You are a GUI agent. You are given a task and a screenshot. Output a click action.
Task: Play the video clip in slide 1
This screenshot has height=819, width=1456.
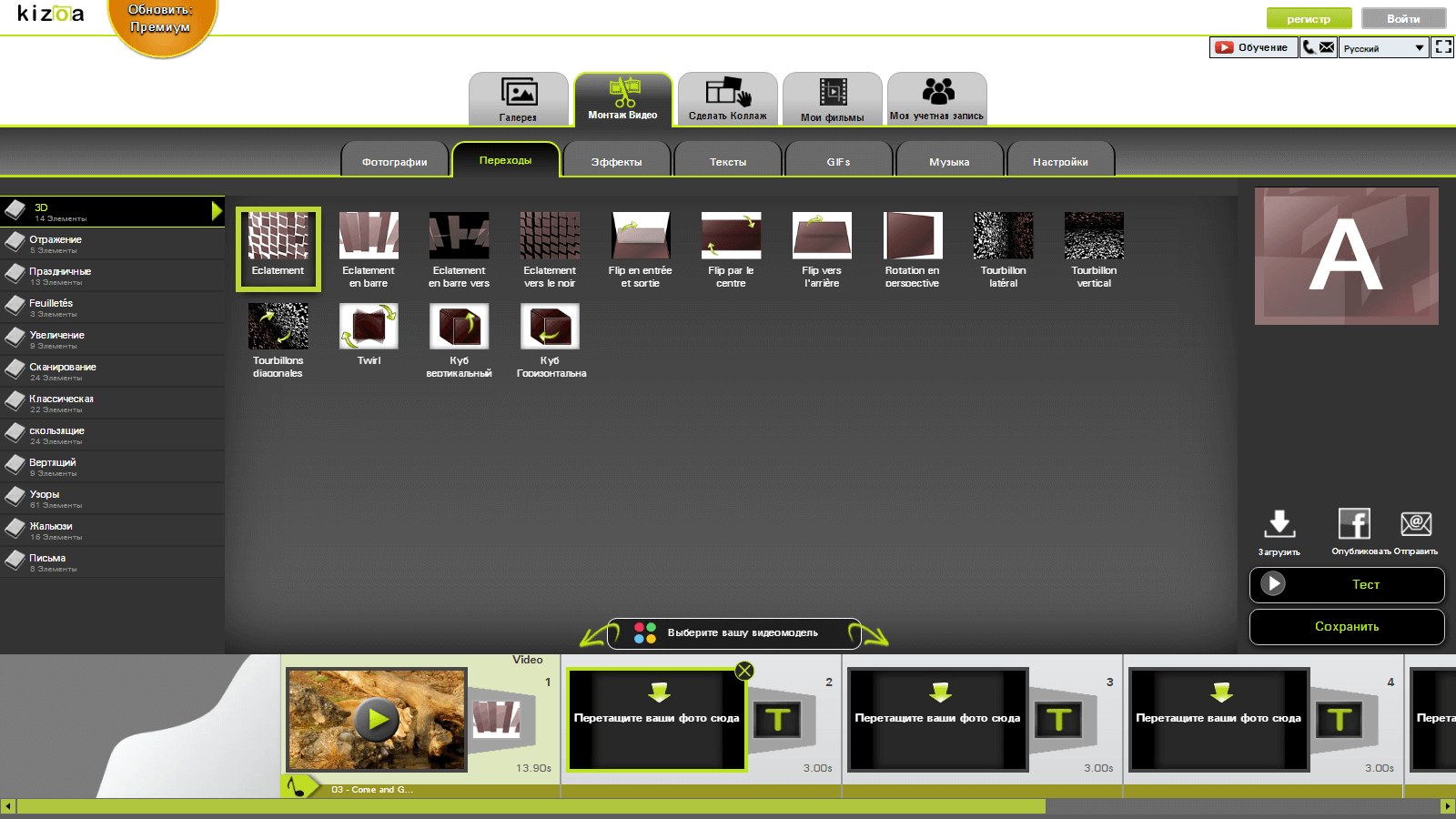click(377, 719)
